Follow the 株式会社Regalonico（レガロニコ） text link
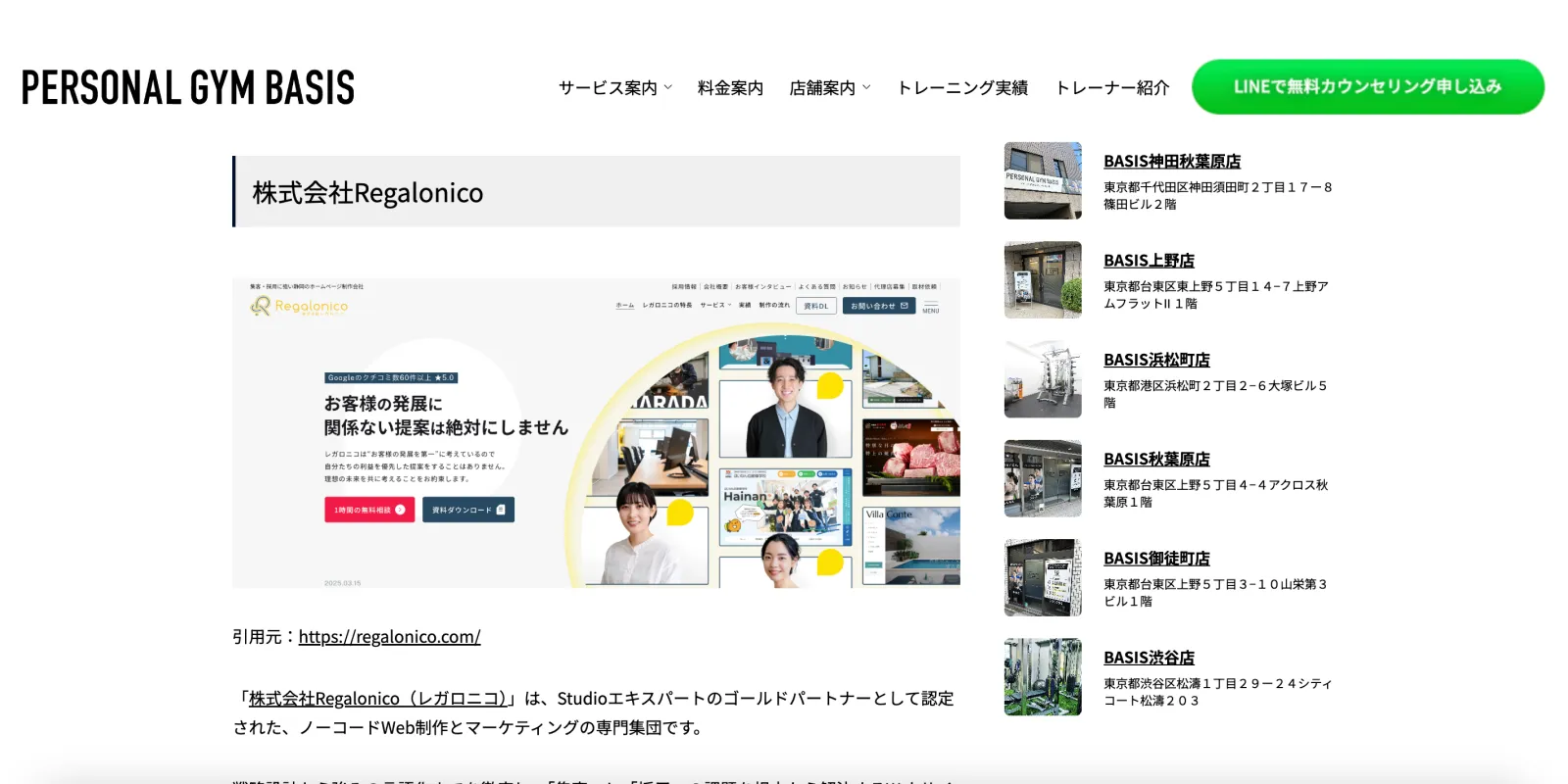 pos(377,699)
